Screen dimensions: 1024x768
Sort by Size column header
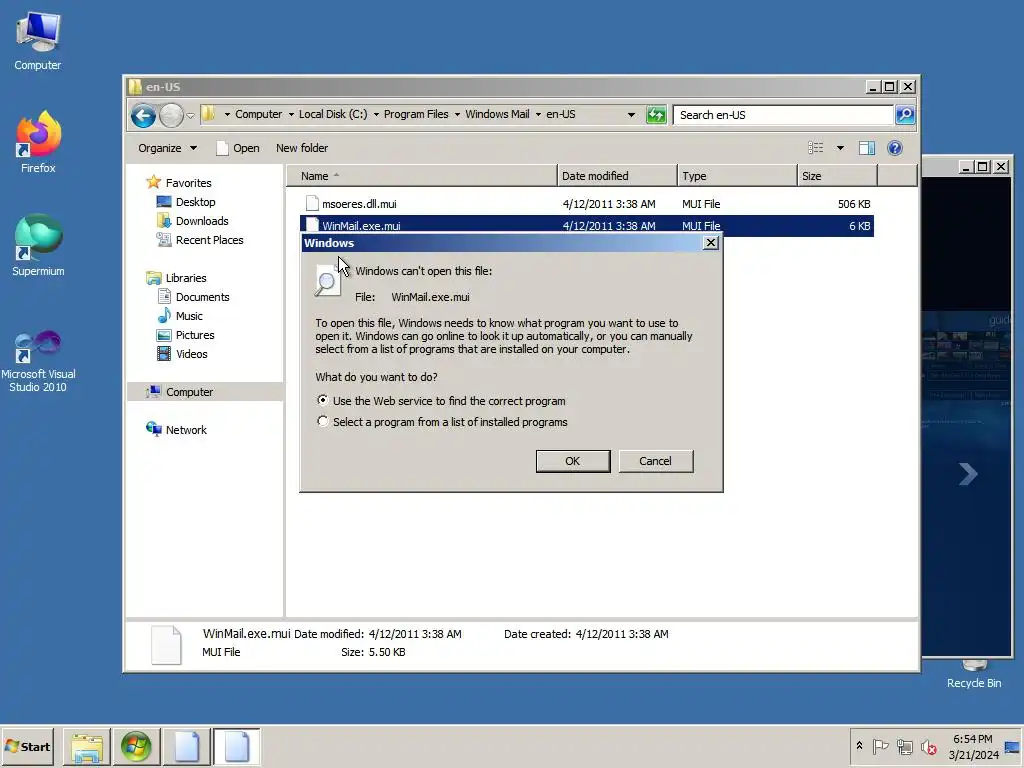(837, 176)
